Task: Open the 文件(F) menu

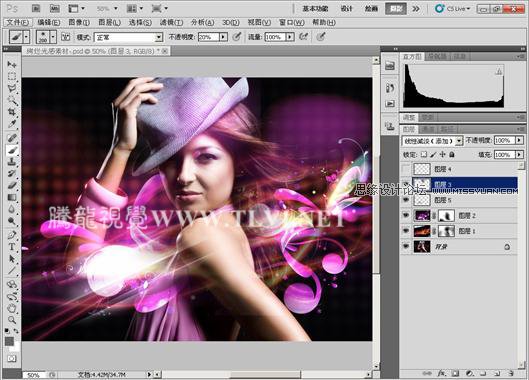Action: coord(18,22)
